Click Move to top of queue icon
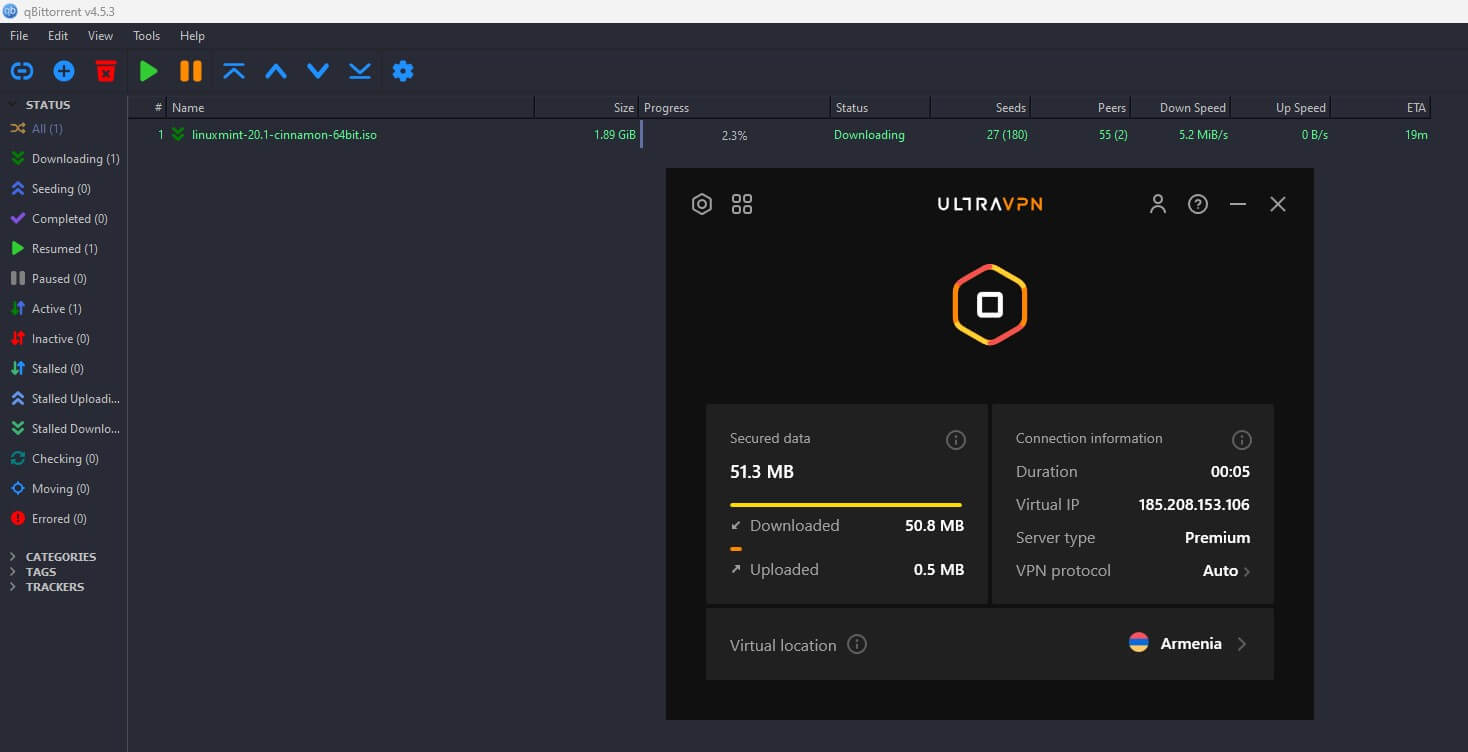Screen dimensions: 1468x752 point(234,71)
